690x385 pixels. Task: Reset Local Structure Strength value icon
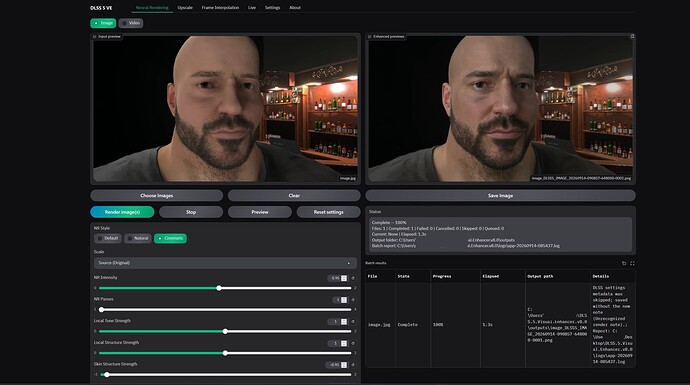pos(353,343)
